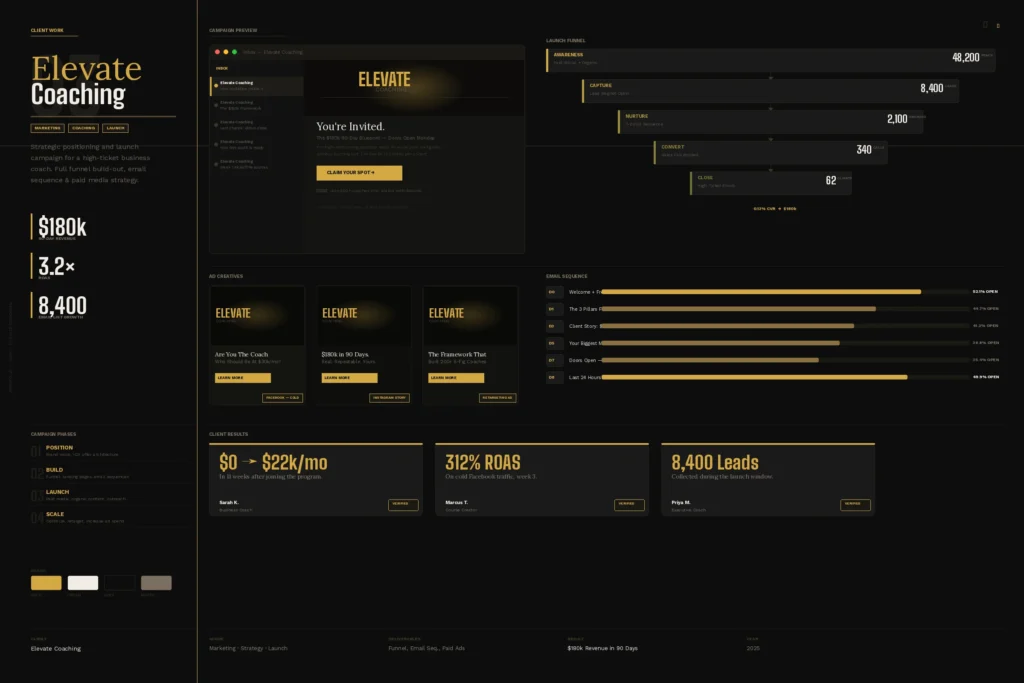
Task: Select the Position campaign phase
Action: pos(60,448)
